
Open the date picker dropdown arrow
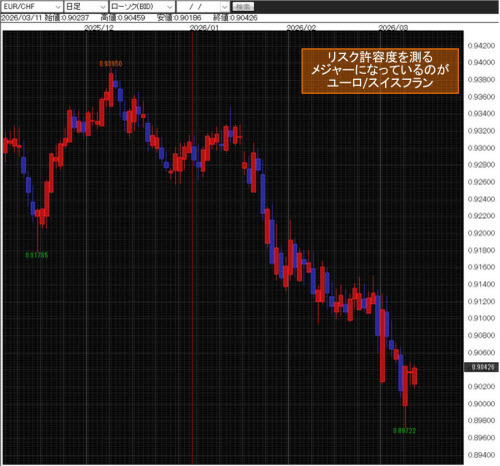pos(225,7)
